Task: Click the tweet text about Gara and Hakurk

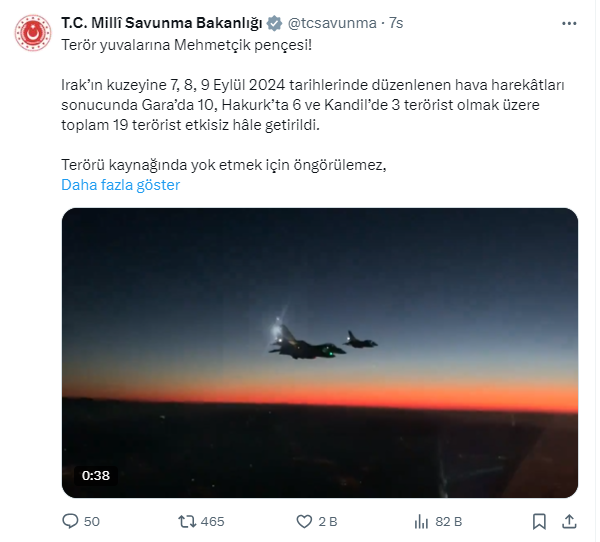Action: pyautogui.click(x=300, y=108)
